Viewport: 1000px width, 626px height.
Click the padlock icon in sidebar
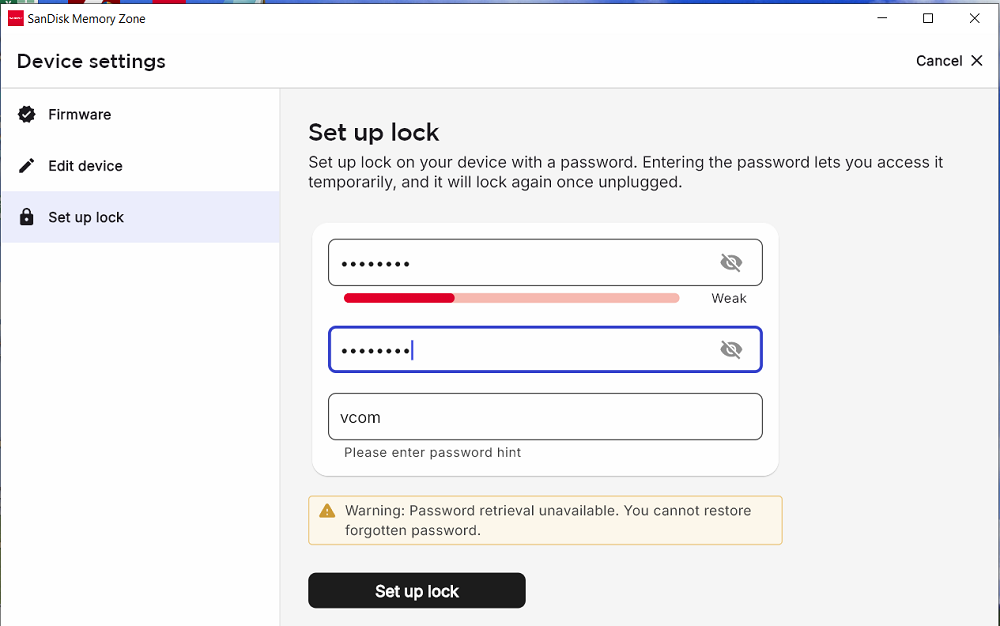[x=26, y=217]
